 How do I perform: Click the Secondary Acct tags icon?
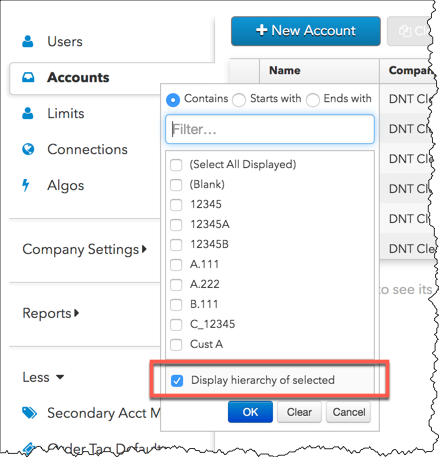point(29,413)
